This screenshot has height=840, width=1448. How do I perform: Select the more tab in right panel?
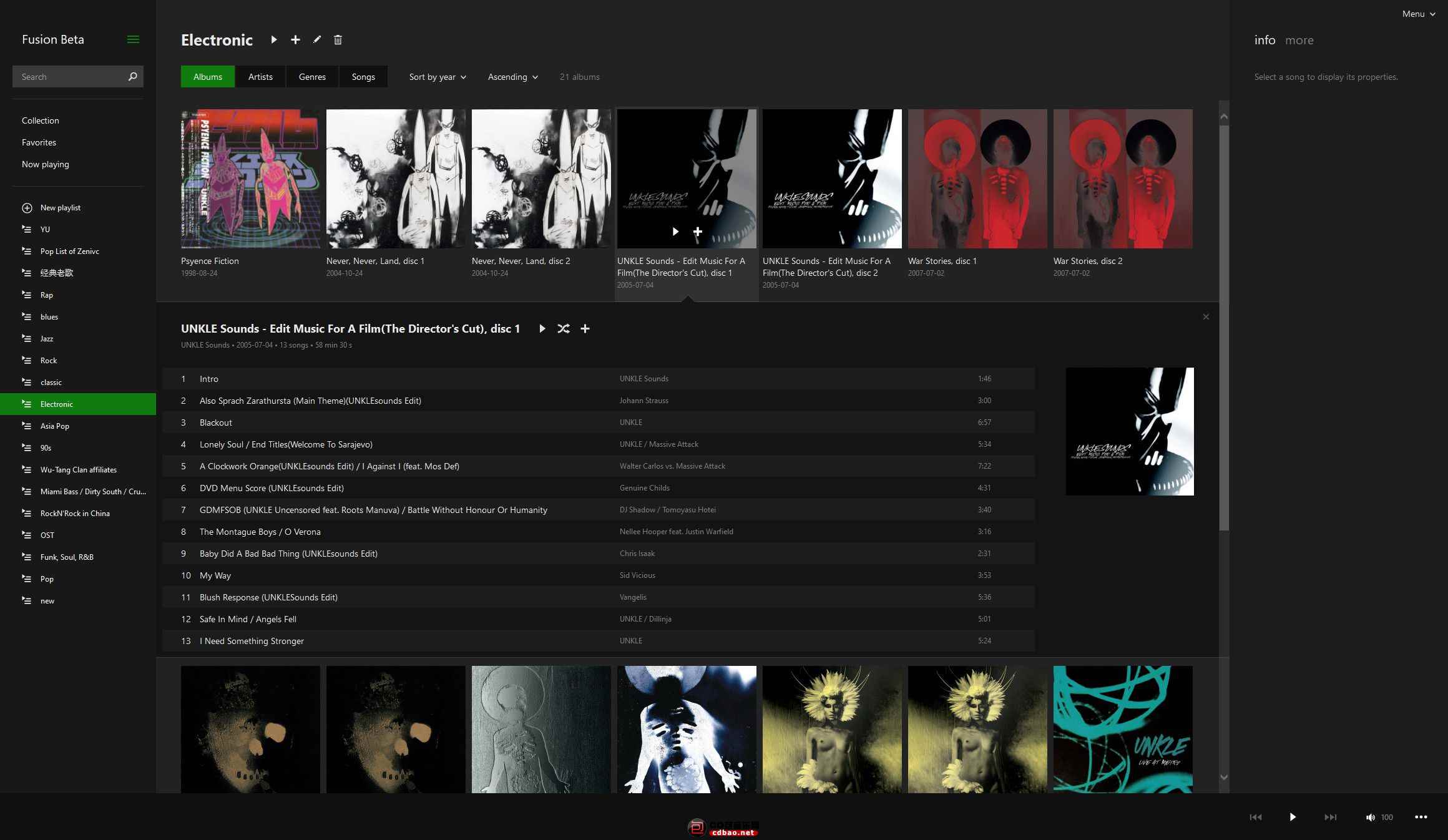tap(1299, 40)
